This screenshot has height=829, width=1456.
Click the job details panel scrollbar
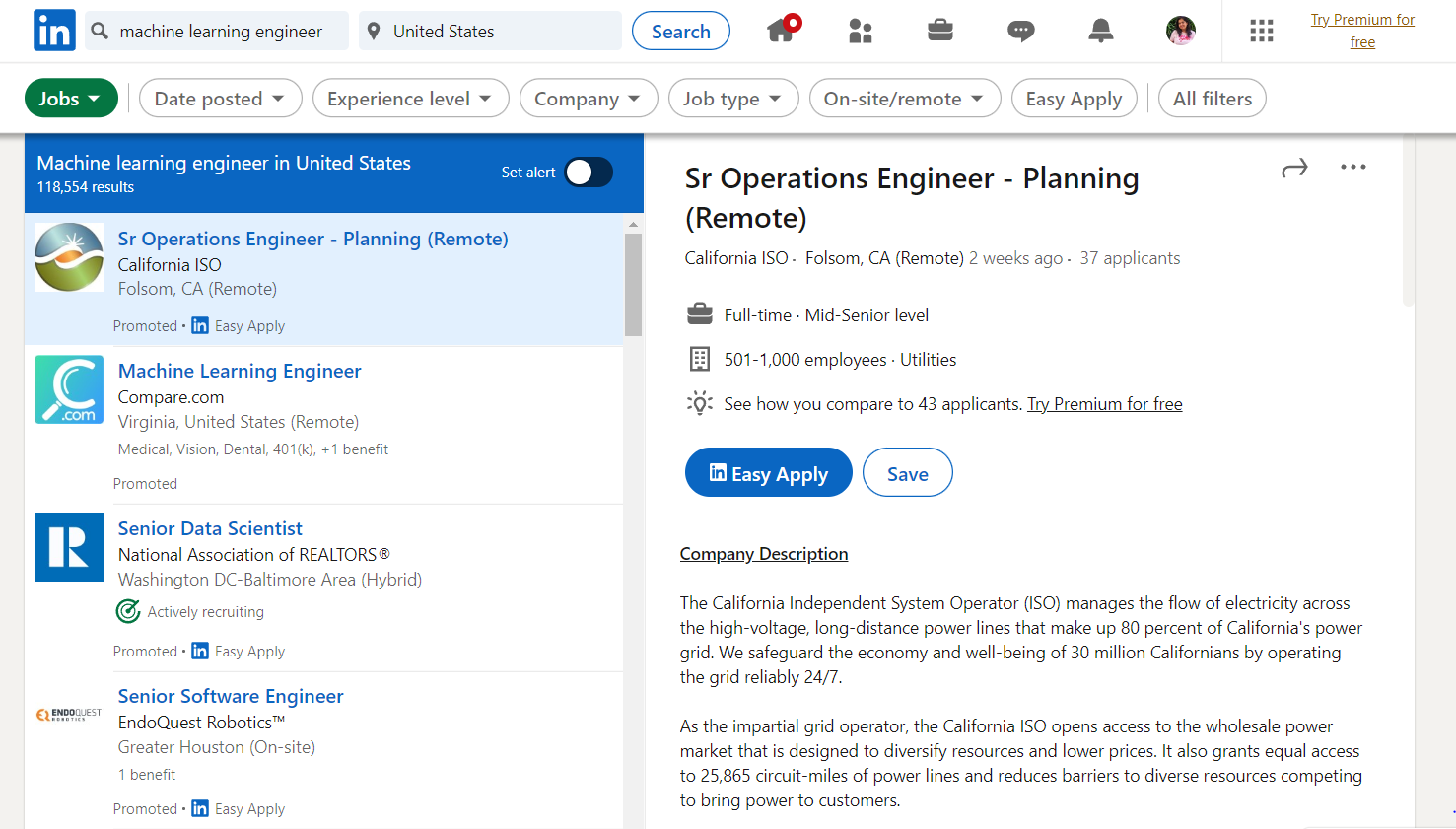(1409, 222)
